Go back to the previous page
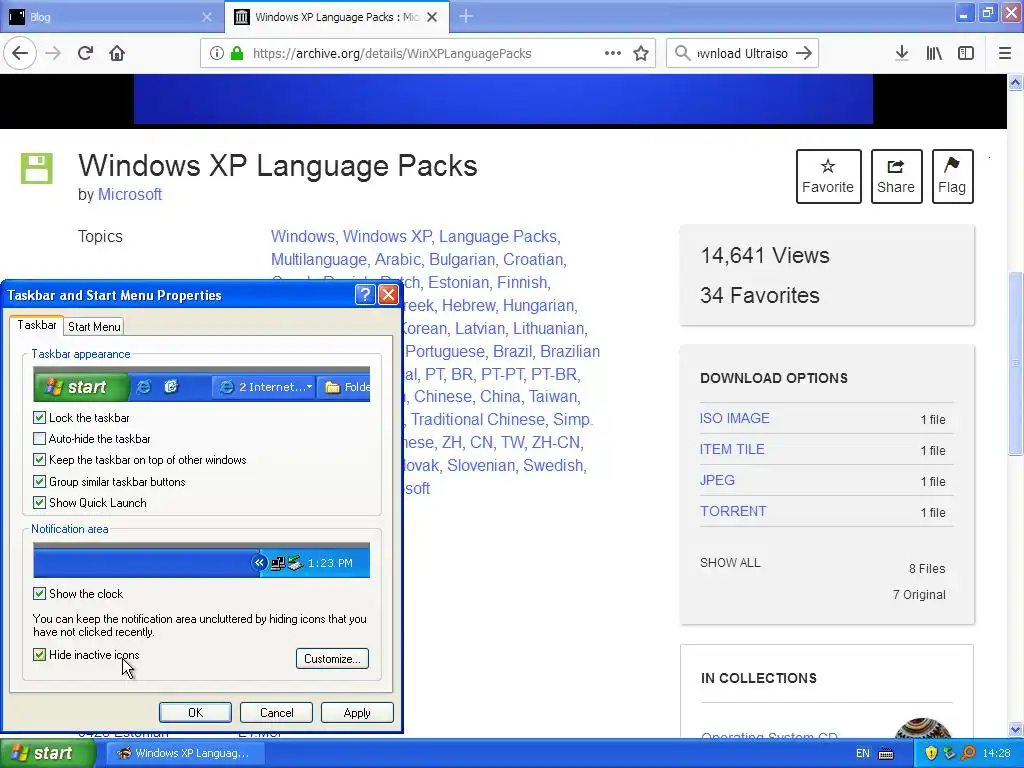This screenshot has height=768, width=1024. (x=20, y=53)
